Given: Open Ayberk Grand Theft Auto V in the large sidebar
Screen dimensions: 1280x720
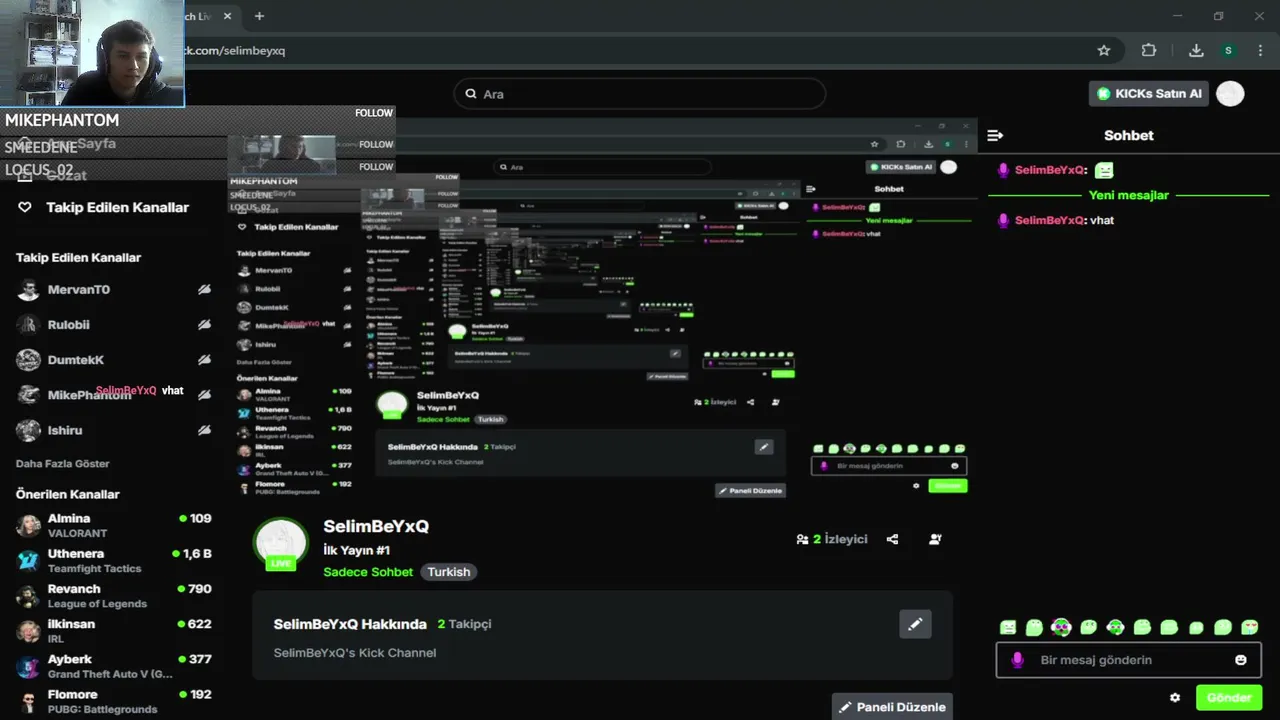Looking at the screenshot, I should click(114, 666).
